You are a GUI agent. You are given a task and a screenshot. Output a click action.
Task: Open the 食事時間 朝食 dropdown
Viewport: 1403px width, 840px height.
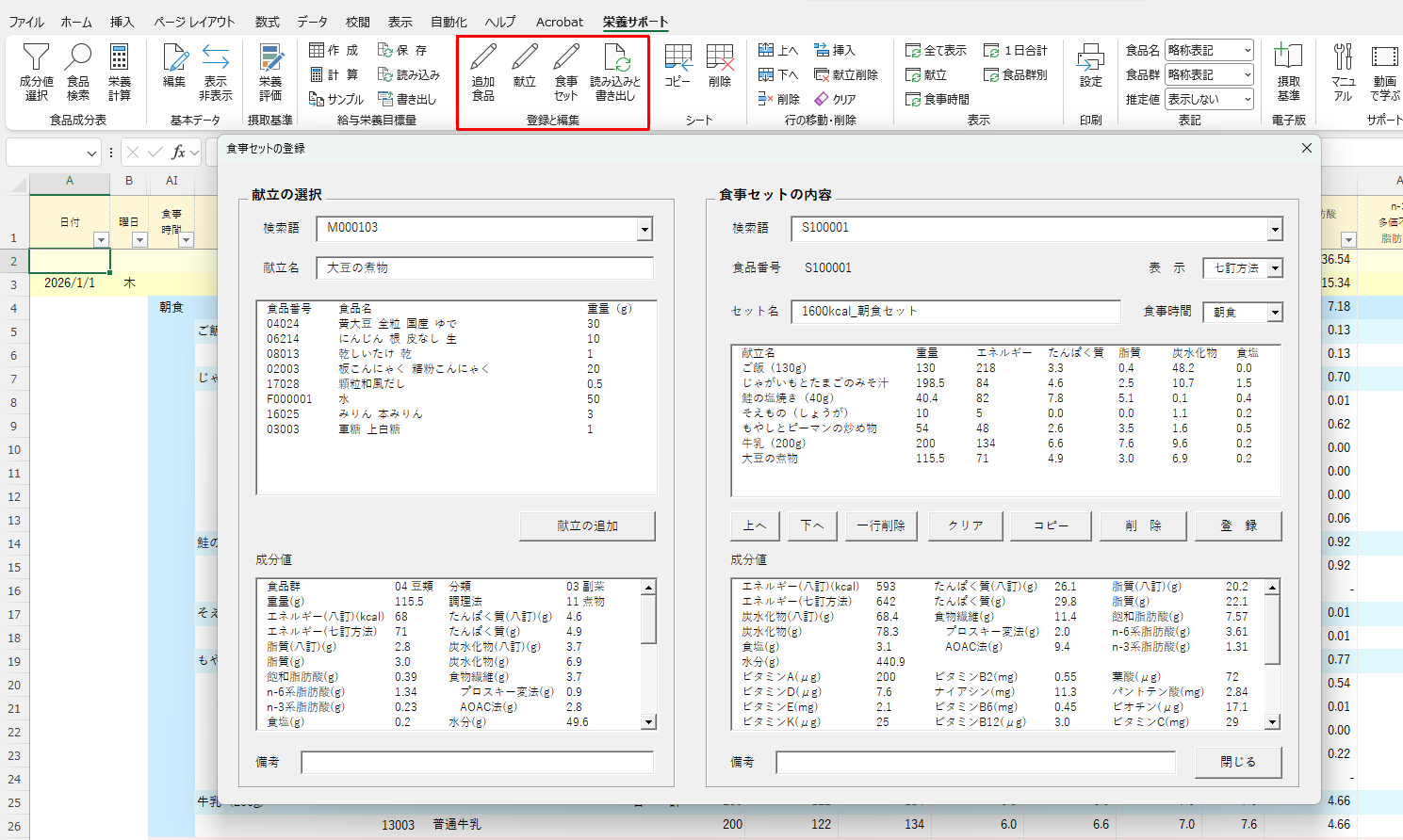(1275, 313)
